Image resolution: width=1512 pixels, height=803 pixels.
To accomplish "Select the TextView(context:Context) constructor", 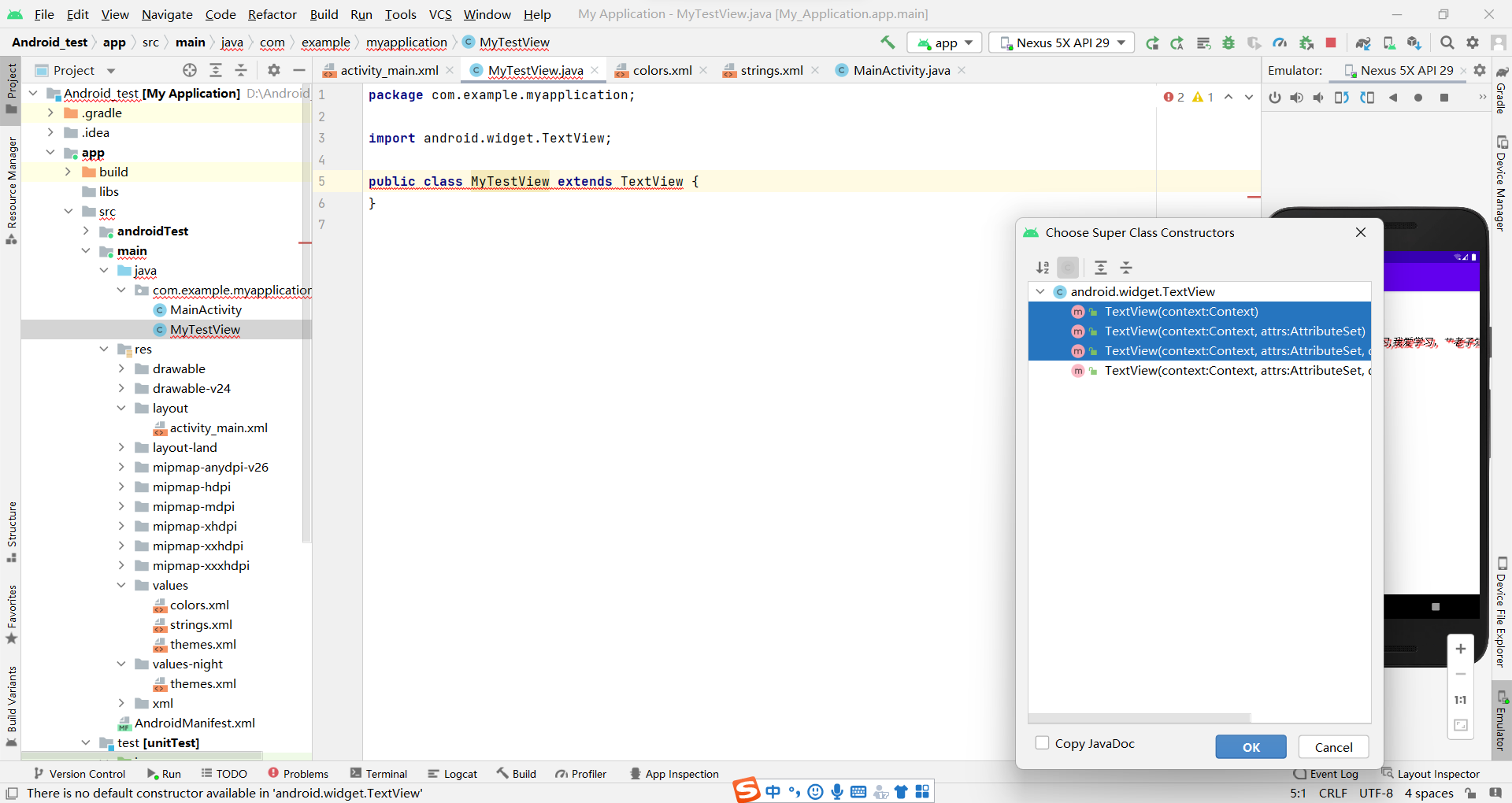I will [x=1181, y=311].
